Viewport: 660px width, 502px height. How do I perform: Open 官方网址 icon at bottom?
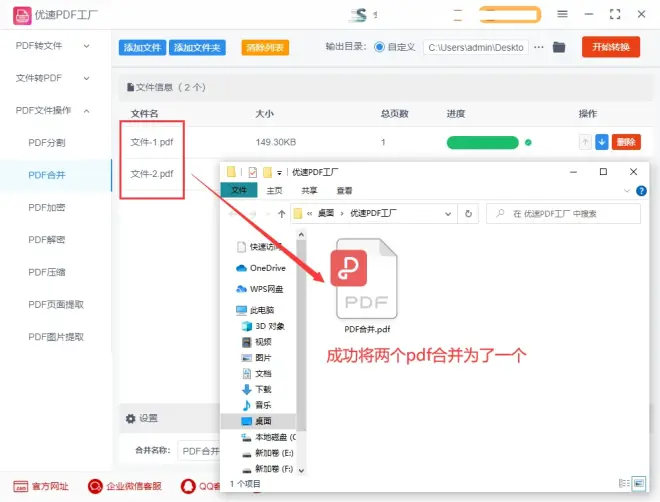21,486
